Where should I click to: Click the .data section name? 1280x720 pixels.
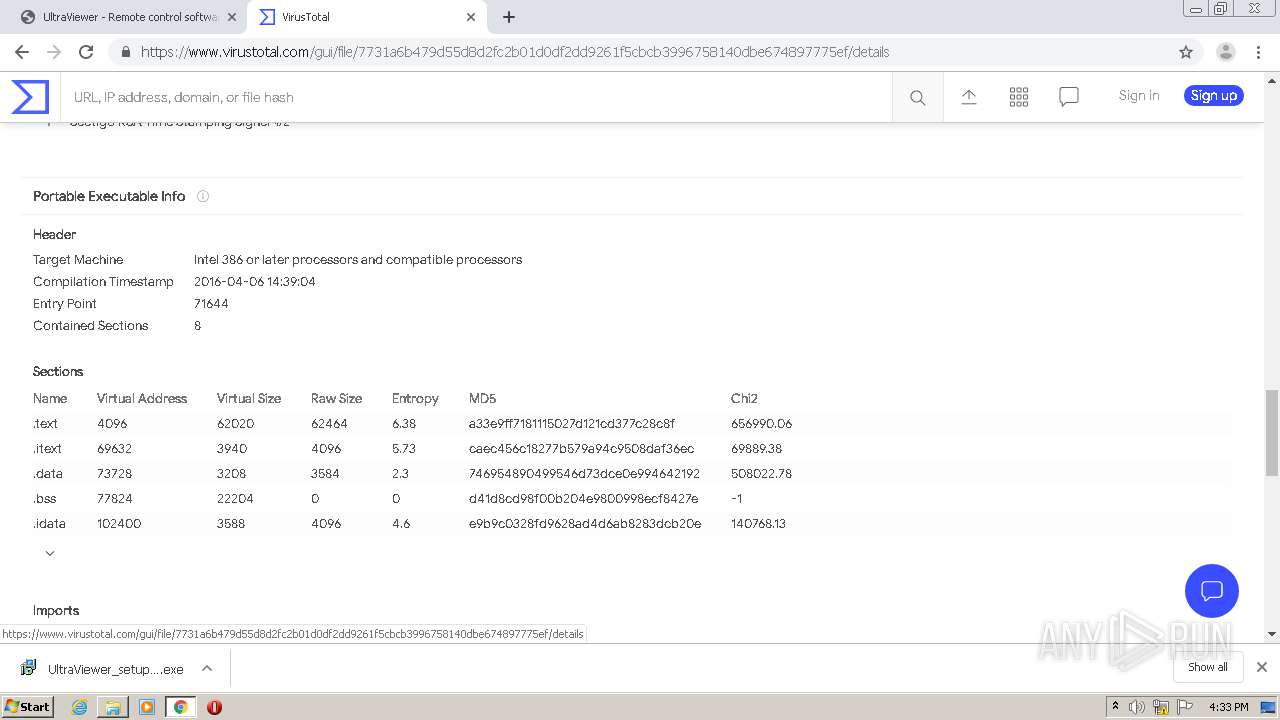tap(48, 474)
